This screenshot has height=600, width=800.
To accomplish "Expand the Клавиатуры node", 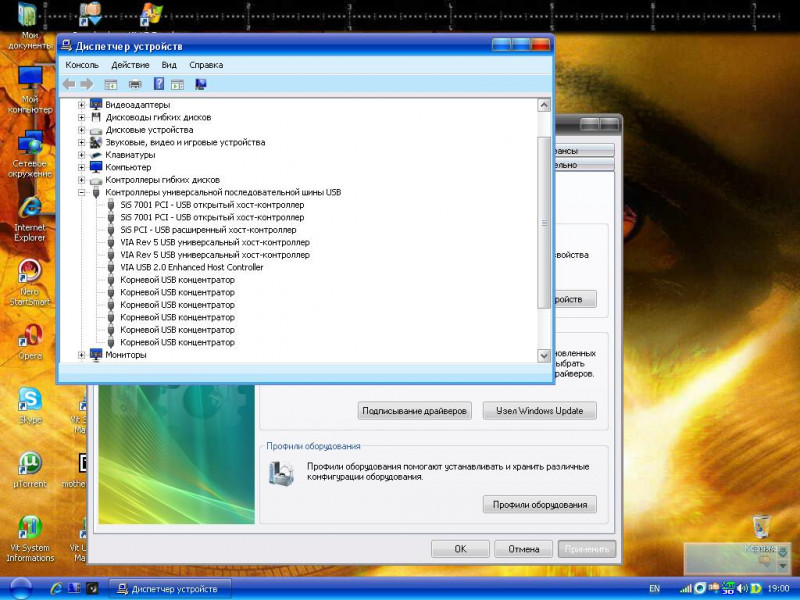I will (81, 155).
